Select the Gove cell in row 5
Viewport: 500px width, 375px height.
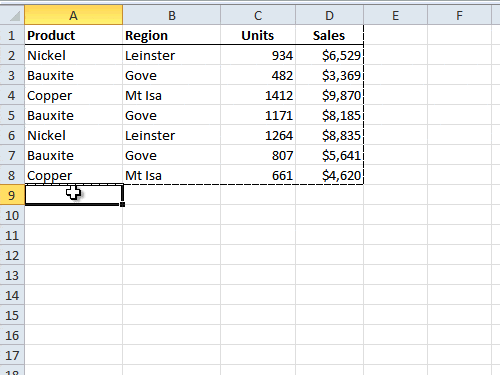coord(171,115)
